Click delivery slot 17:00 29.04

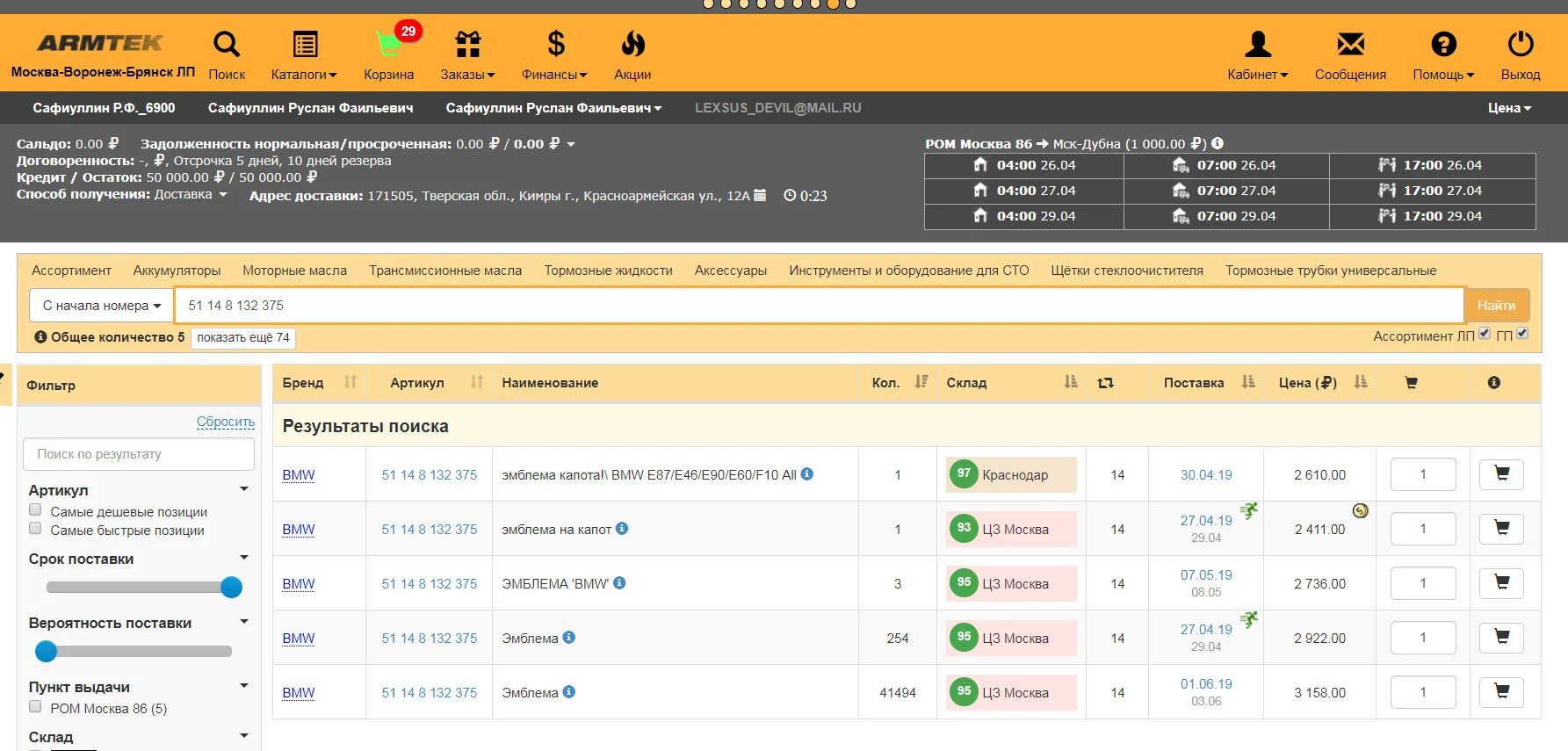click(1432, 216)
